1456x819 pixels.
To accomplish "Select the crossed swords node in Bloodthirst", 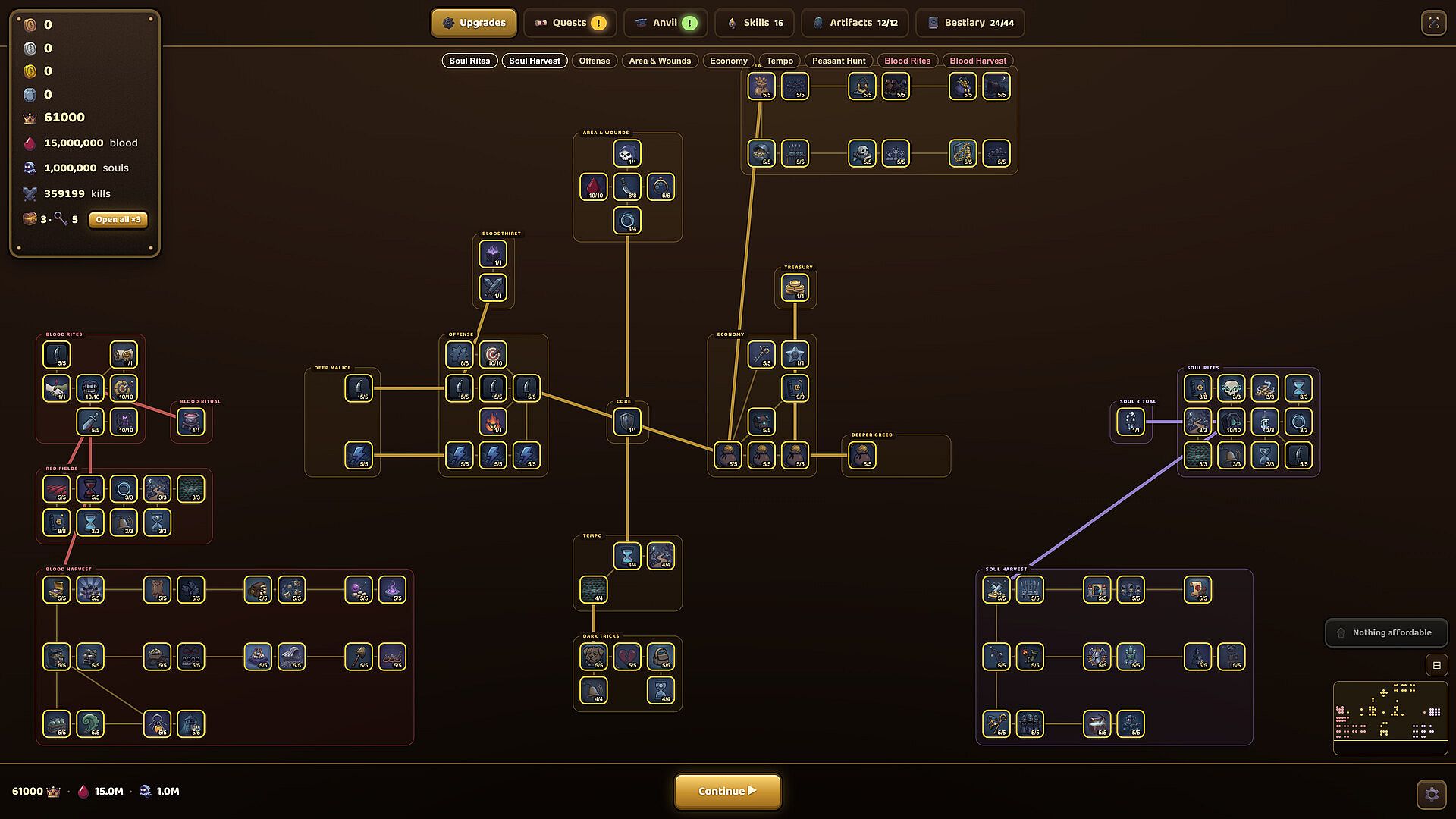I will pyautogui.click(x=493, y=287).
